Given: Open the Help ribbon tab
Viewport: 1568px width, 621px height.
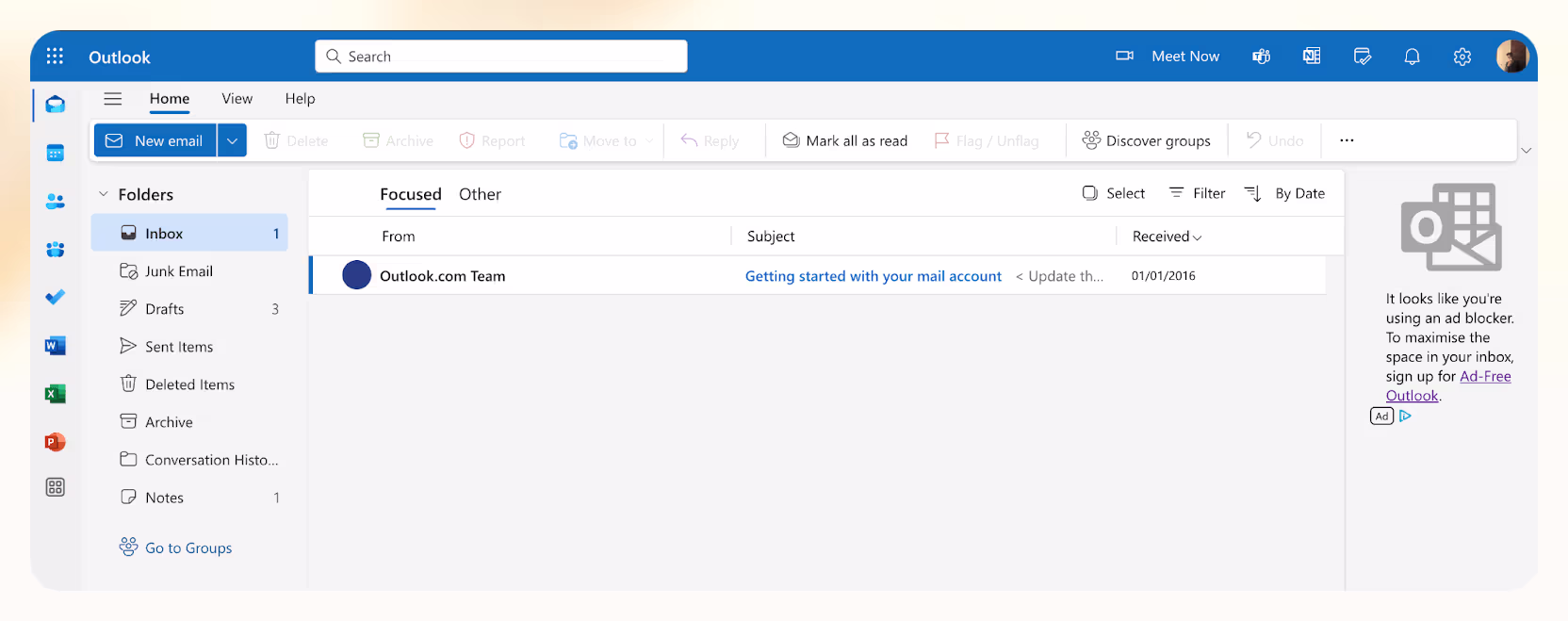Looking at the screenshot, I should click(301, 99).
